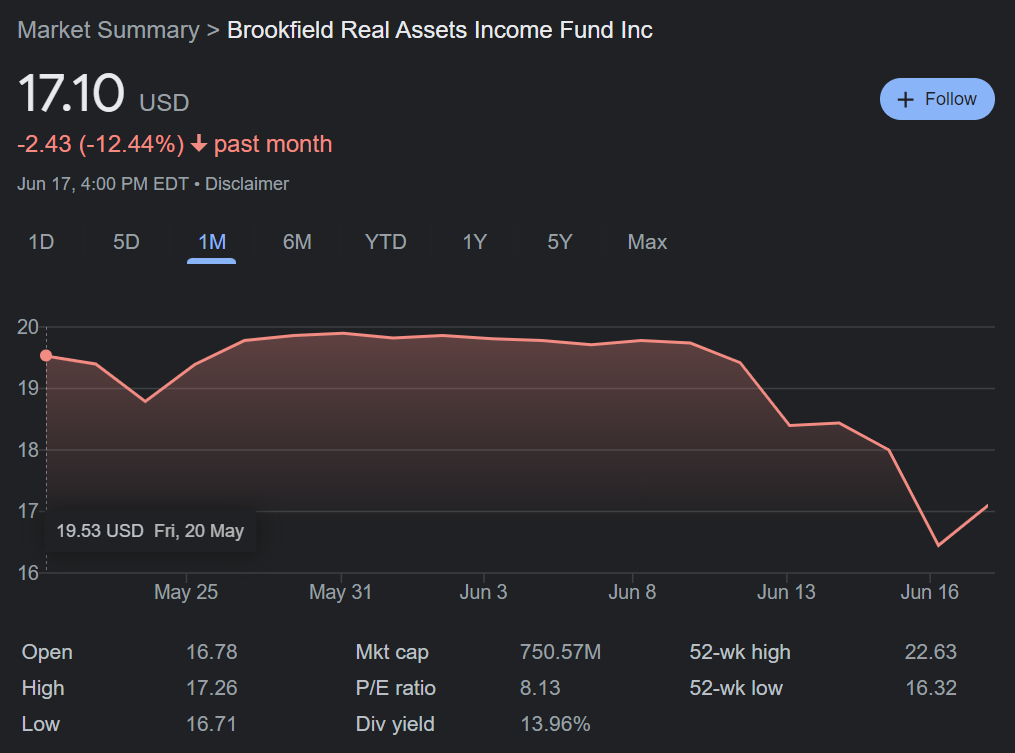Click the 19.53 USD Fri, 20 May tooltip
Viewport: 1015px width, 753px height.
pyautogui.click(x=150, y=531)
